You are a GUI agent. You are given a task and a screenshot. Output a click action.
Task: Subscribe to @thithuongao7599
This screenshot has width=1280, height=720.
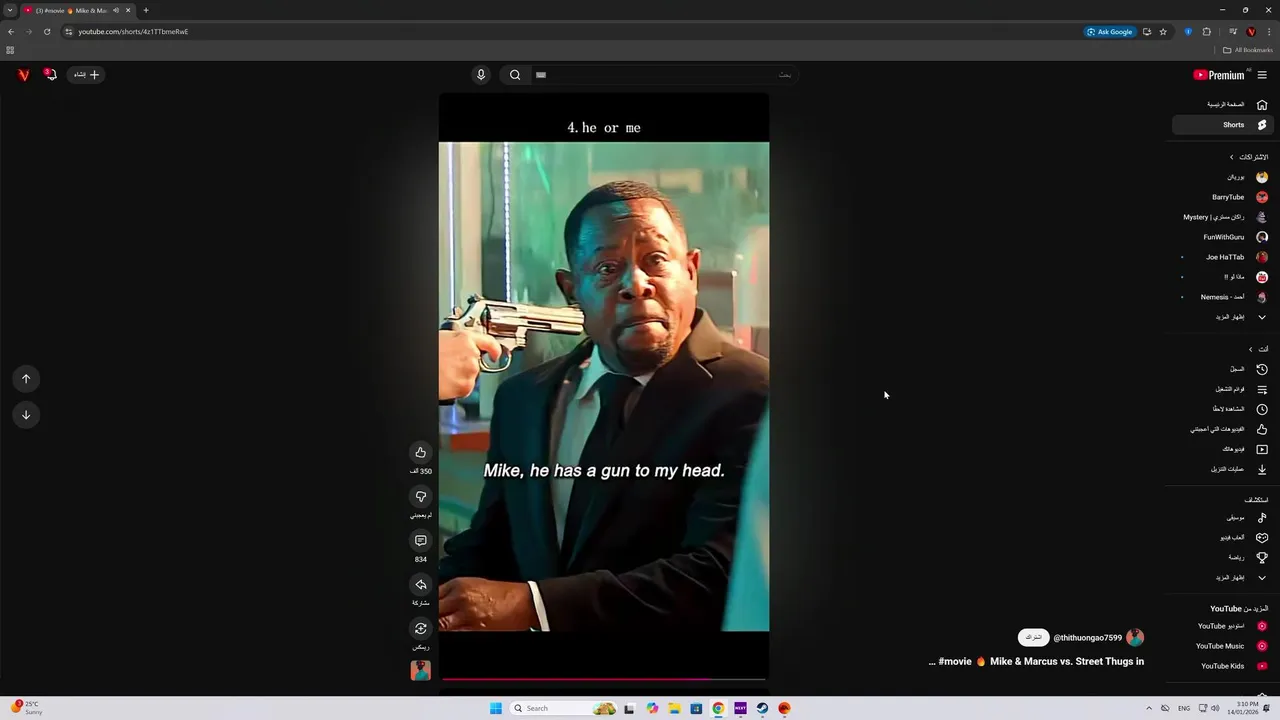coord(1033,637)
